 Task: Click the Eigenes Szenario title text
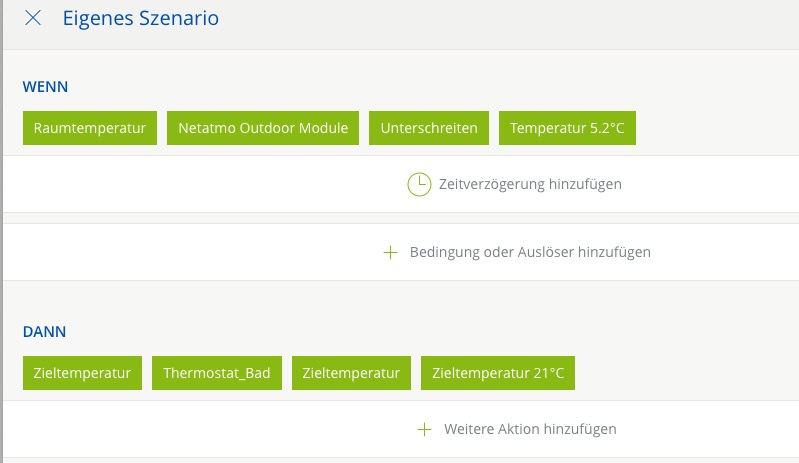[140, 18]
